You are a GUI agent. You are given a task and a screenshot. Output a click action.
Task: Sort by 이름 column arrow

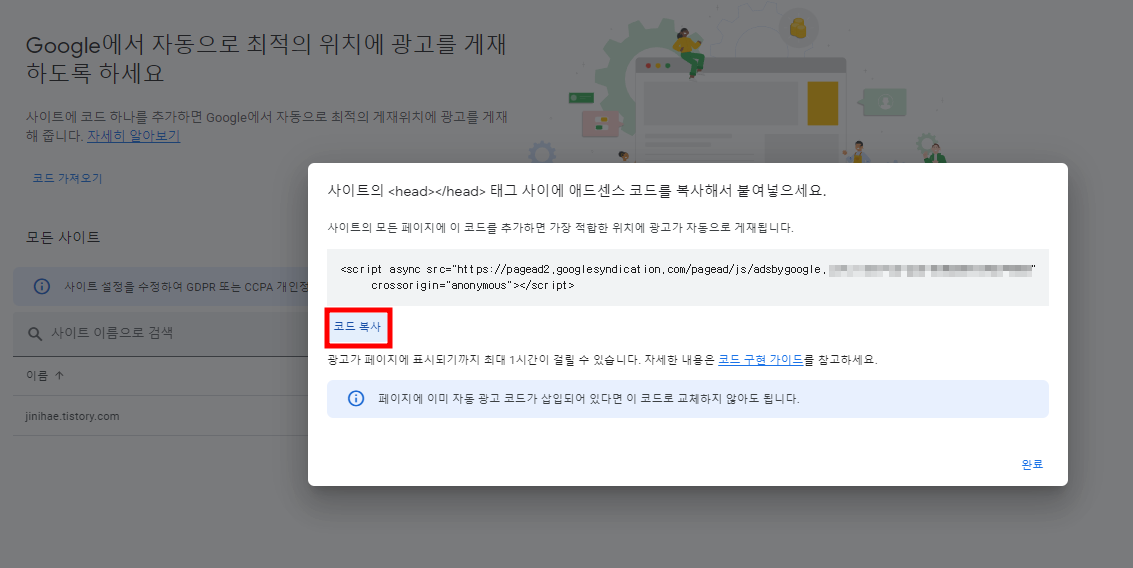tap(59, 375)
